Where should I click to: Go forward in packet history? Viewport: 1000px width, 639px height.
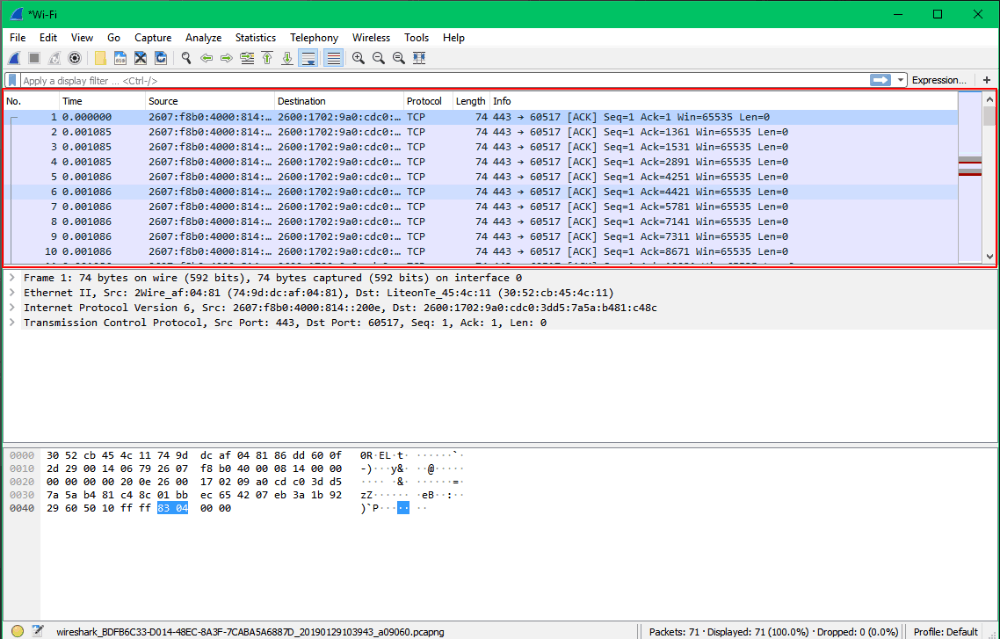(226, 58)
